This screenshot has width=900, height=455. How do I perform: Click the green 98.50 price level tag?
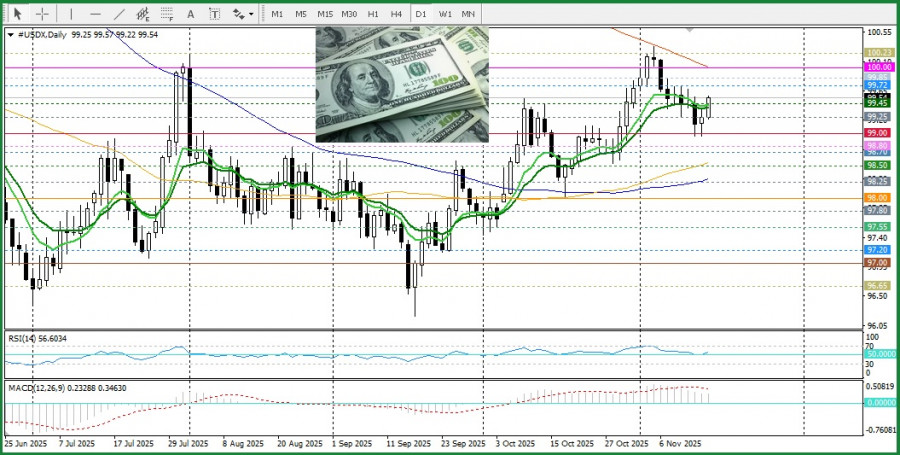pyautogui.click(x=878, y=165)
